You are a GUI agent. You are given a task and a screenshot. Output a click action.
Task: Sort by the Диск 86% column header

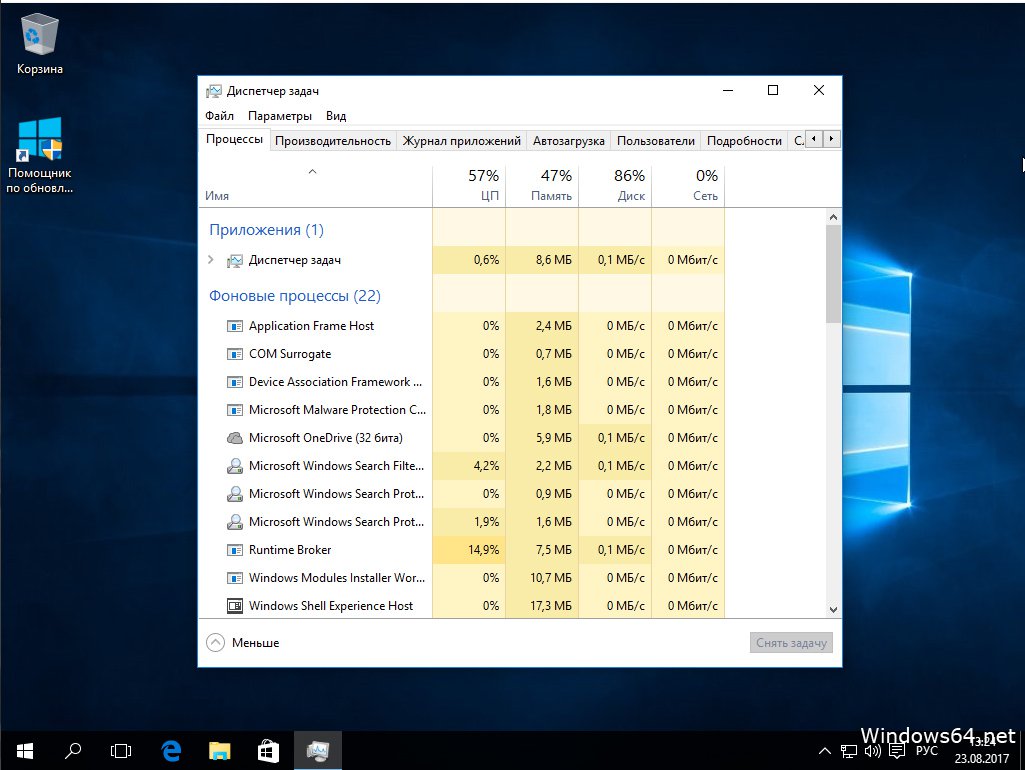[x=615, y=186]
